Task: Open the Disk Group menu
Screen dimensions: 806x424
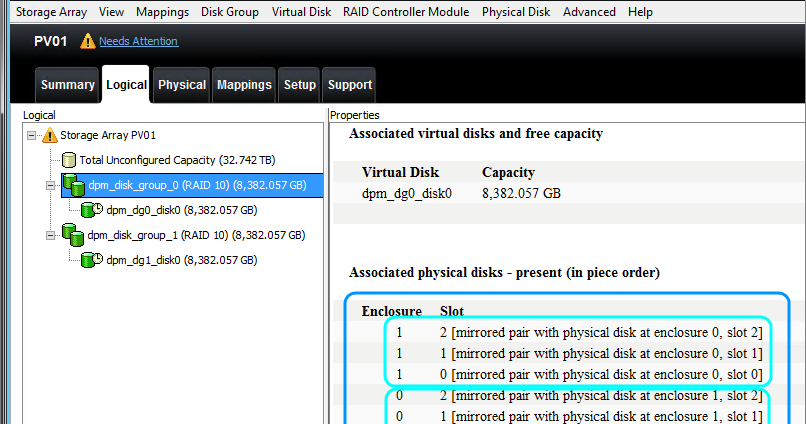Action: tap(230, 12)
